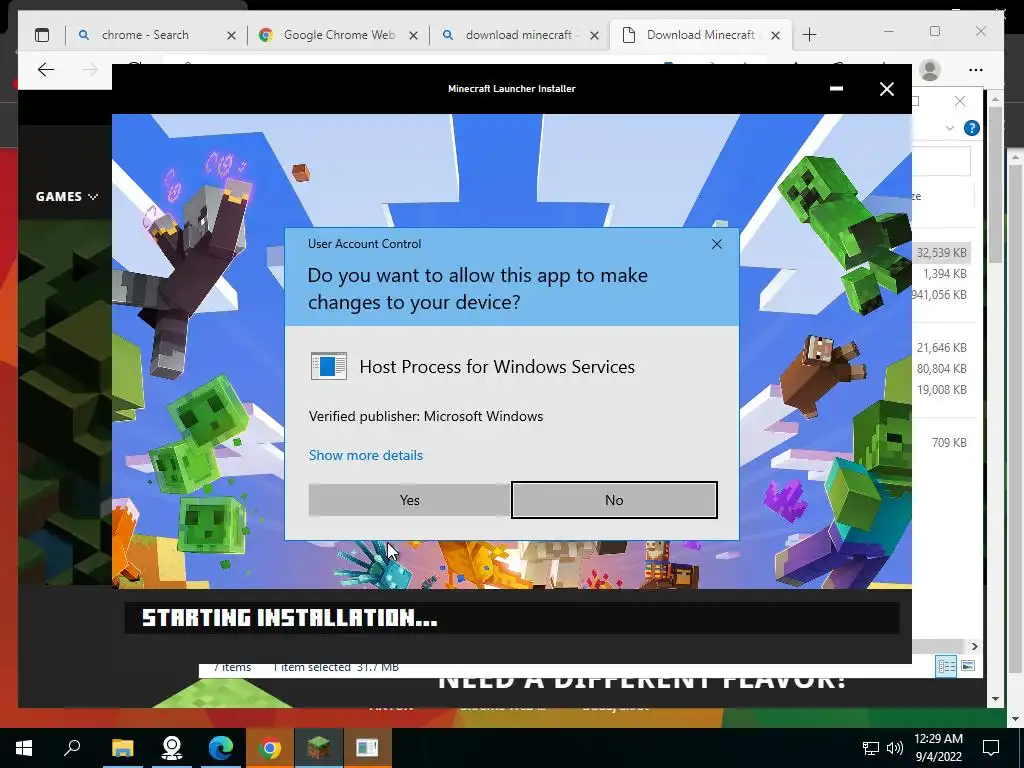Click Yes in the User Account Control dialog

tap(409, 500)
